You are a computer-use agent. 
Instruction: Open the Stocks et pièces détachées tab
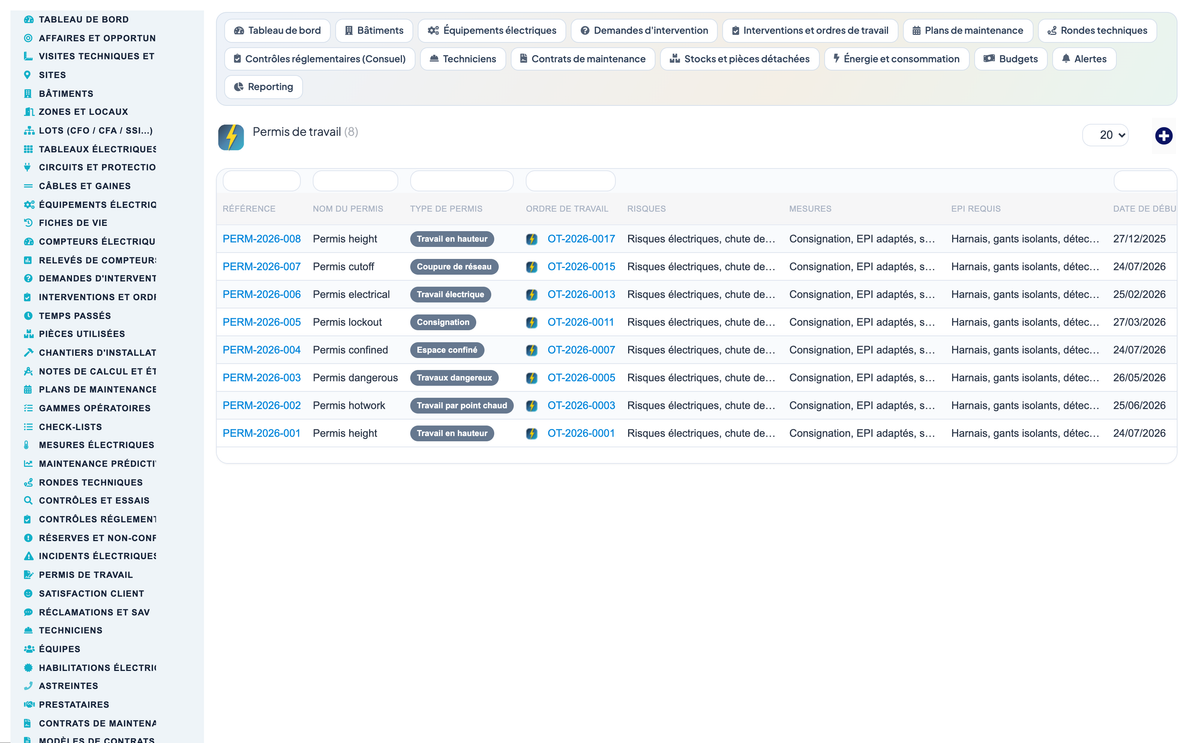[x=740, y=59]
